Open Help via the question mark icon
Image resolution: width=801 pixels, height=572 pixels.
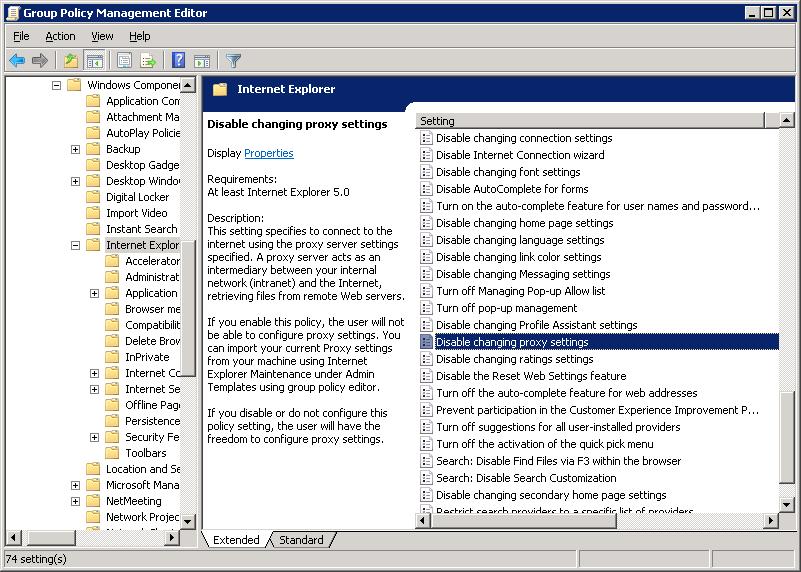pyautogui.click(x=178, y=61)
